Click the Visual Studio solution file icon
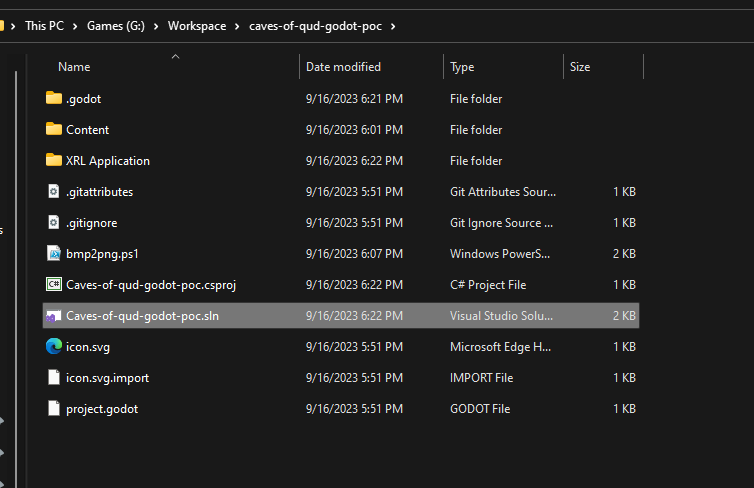Screen dimensions: 754x488 click(x=54, y=315)
